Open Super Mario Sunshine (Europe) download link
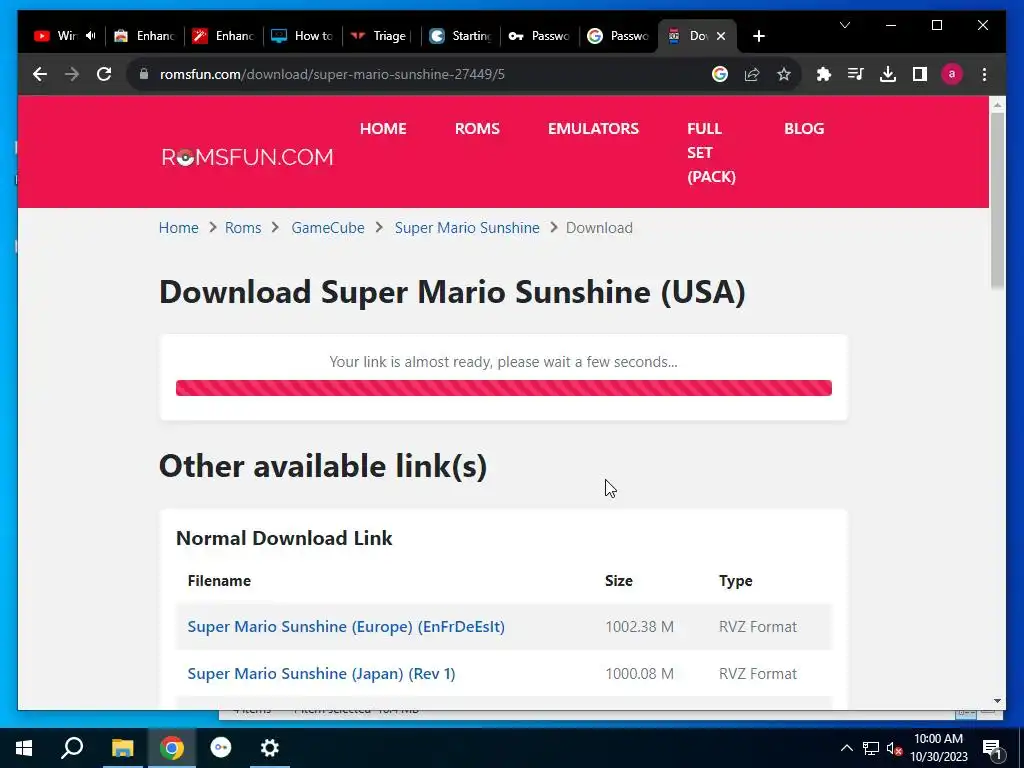This screenshot has width=1024, height=768. [x=346, y=627]
